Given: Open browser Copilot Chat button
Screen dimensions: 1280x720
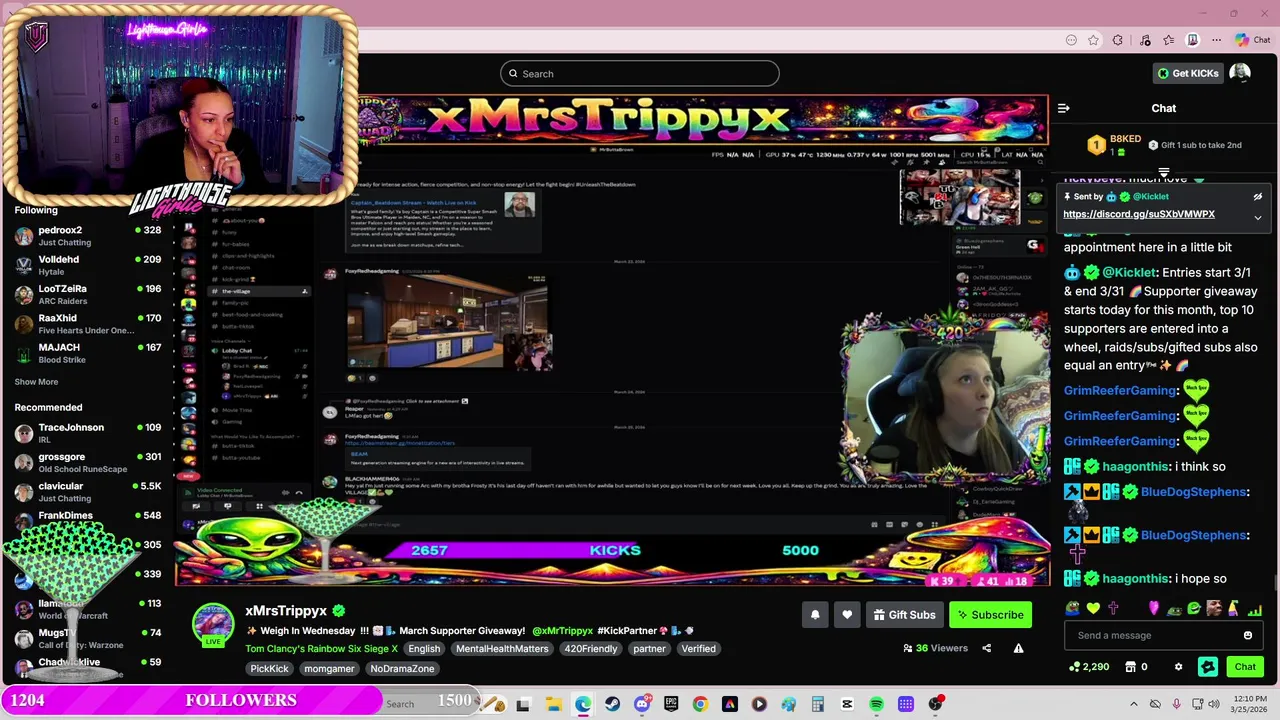Looking at the screenshot, I should click(x=1253, y=40).
